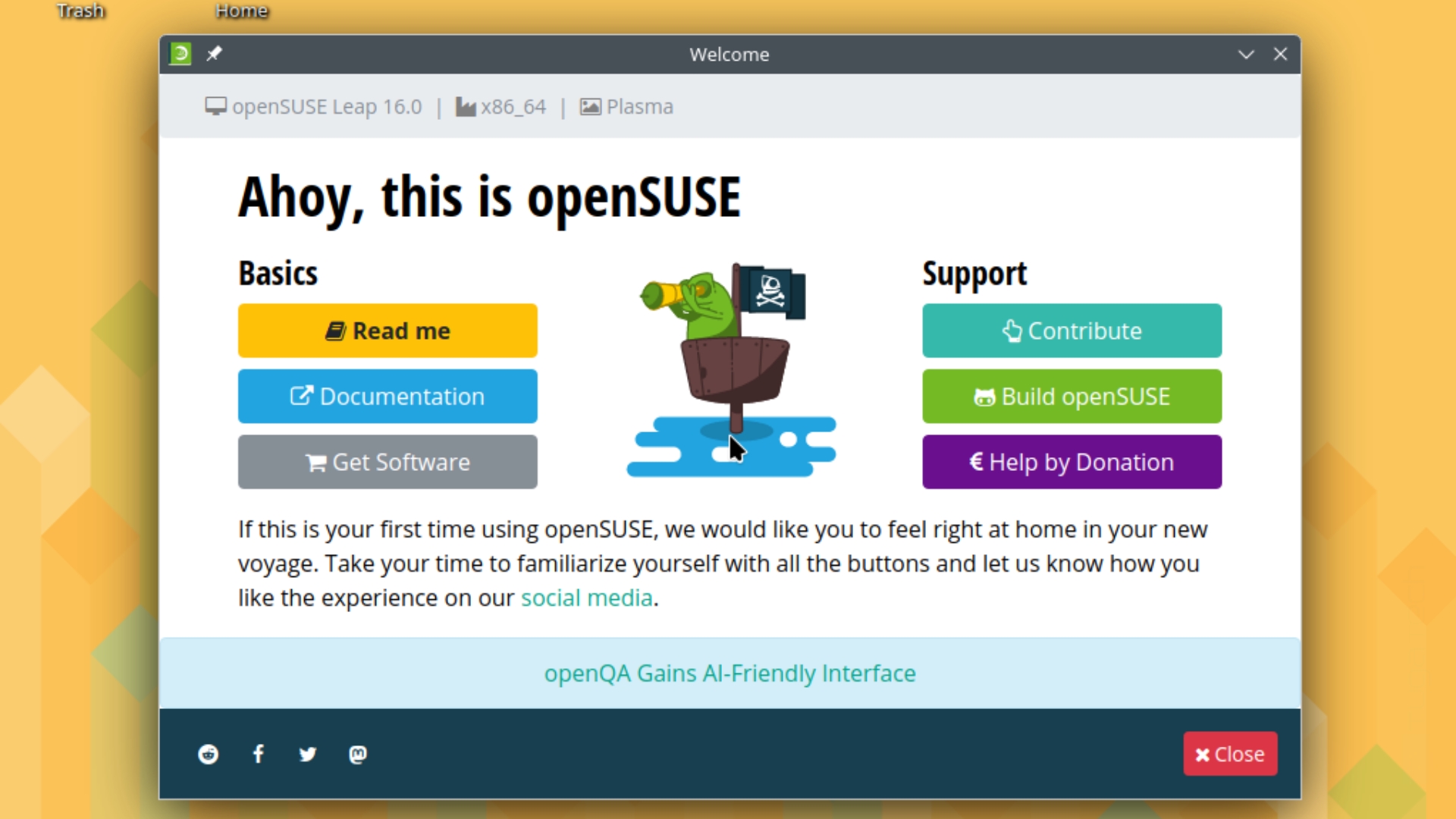Click the image icon beside Plasma

coord(590,106)
